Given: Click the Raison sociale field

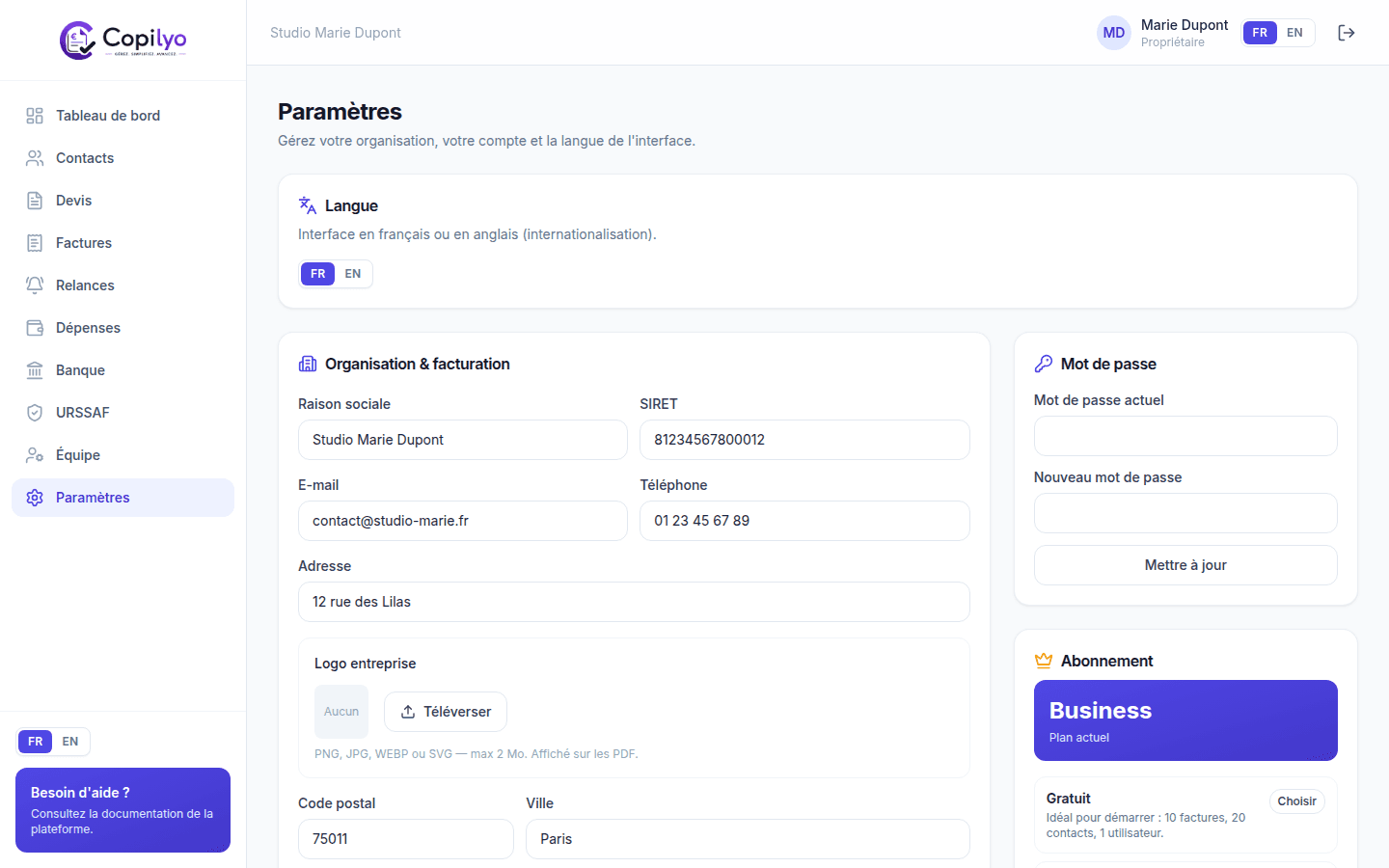Looking at the screenshot, I should (463, 440).
